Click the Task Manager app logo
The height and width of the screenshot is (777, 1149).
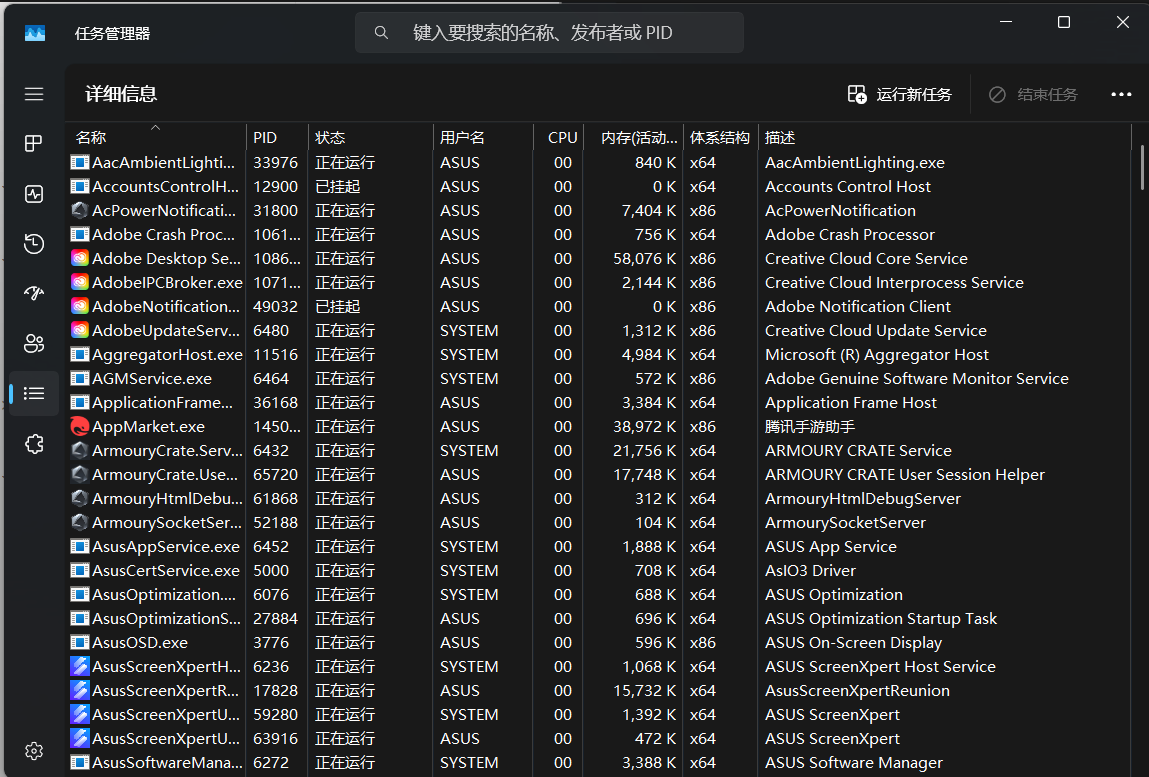point(34,33)
